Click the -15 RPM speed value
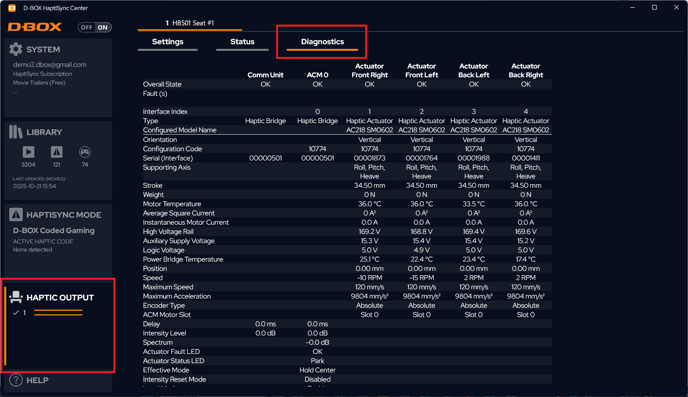The height and width of the screenshot is (397, 688). click(422, 278)
